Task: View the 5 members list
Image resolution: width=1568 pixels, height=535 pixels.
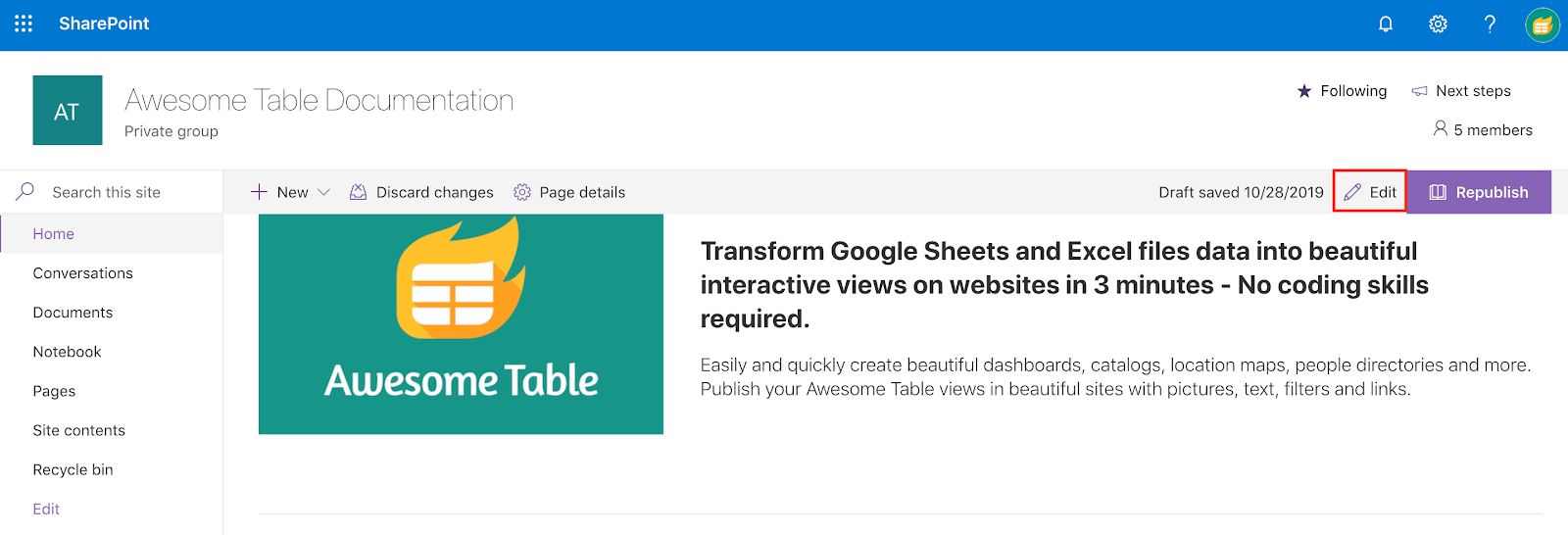Action: [1482, 130]
